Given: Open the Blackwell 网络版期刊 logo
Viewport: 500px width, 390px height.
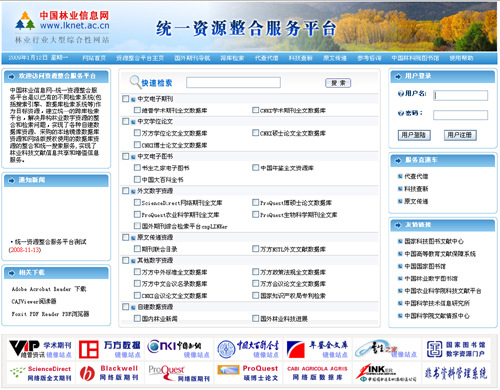Looking at the screenshot, I should [x=110, y=373].
